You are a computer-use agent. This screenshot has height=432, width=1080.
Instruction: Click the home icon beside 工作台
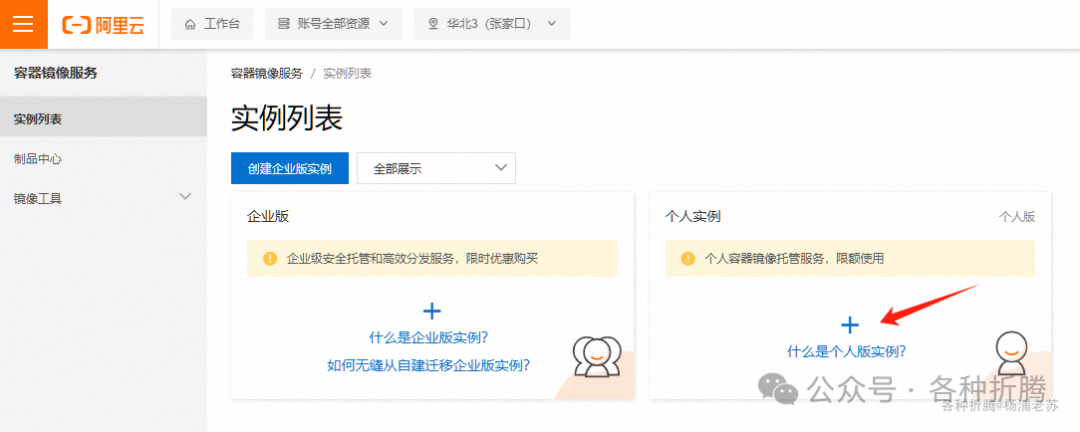190,24
